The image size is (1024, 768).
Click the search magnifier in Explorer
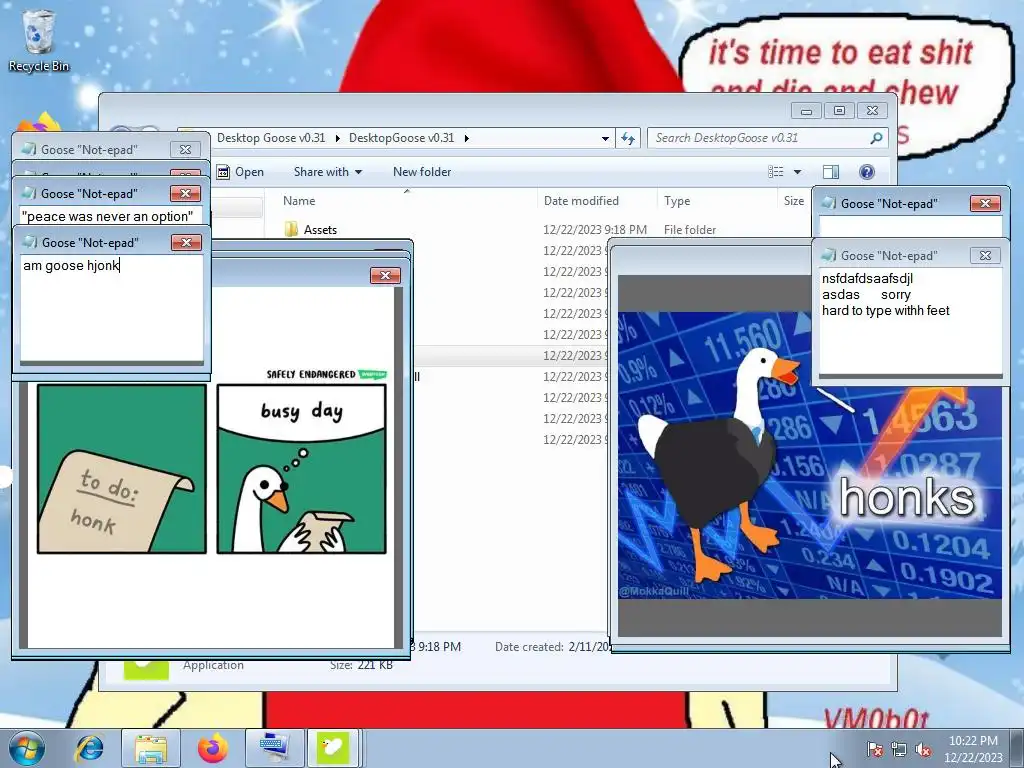click(x=876, y=138)
